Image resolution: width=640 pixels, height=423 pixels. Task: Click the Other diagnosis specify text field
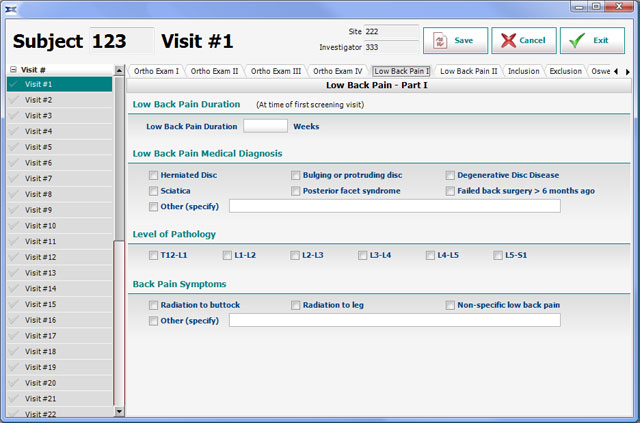tap(394, 206)
